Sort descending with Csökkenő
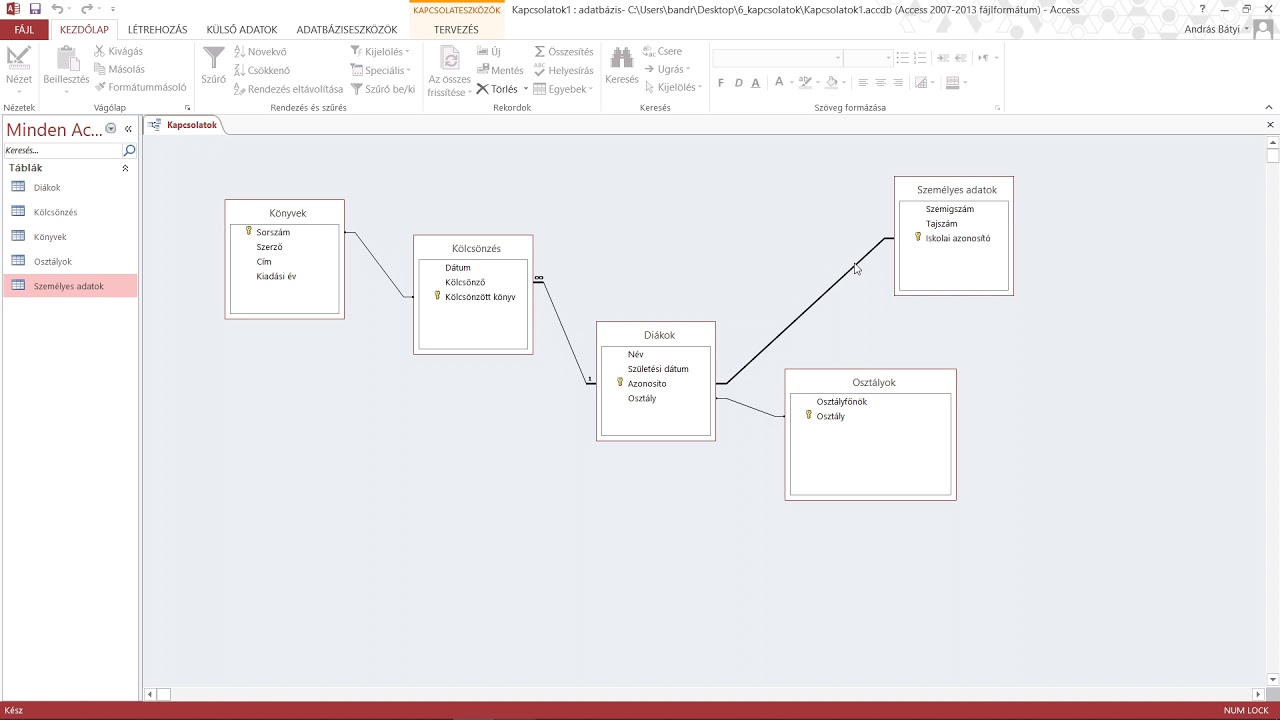This screenshot has height=720, width=1280. coord(262,70)
